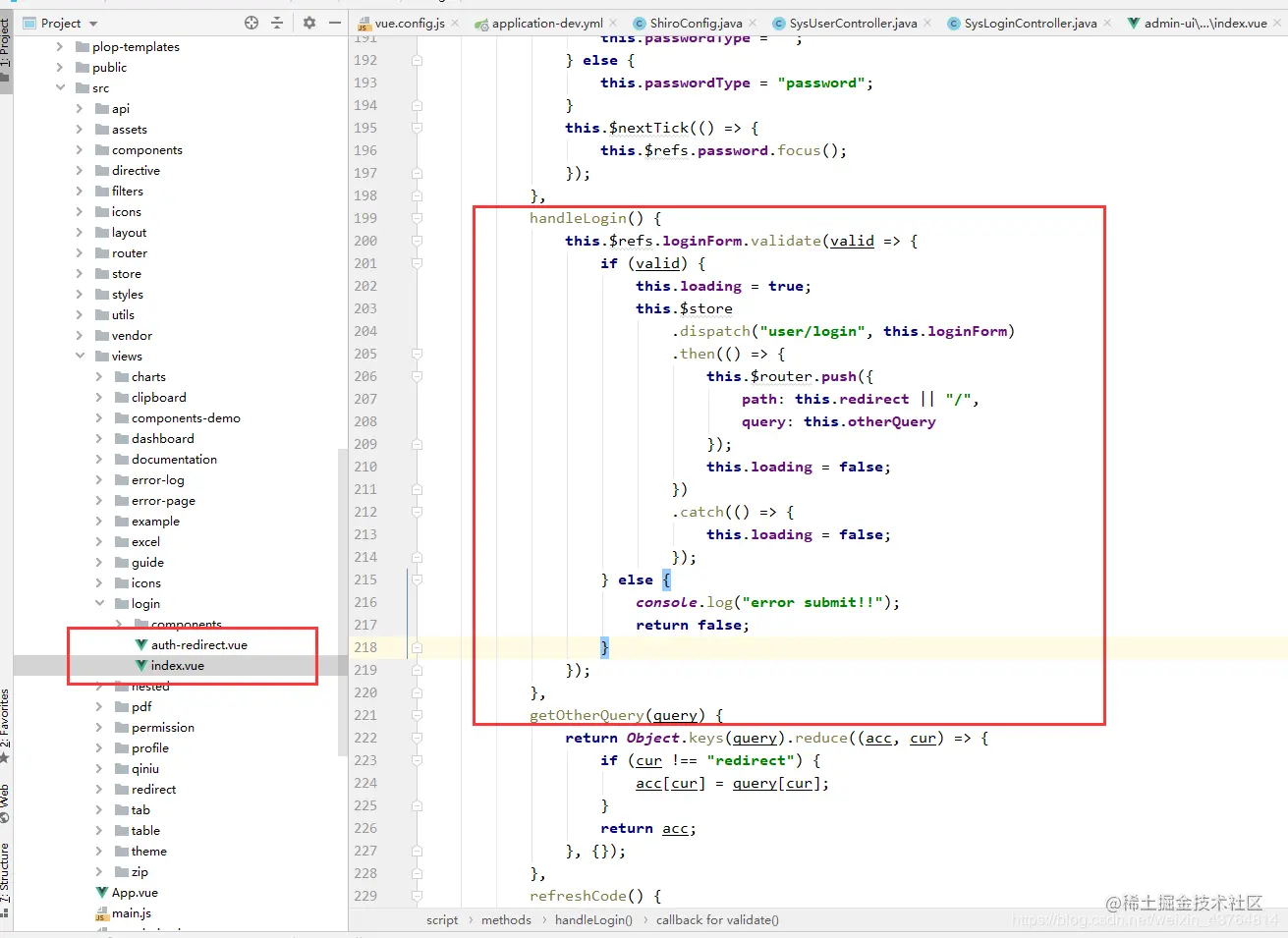Select the utils folder
The width and height of the screenshot is (1288, 938).
point(123,314)
